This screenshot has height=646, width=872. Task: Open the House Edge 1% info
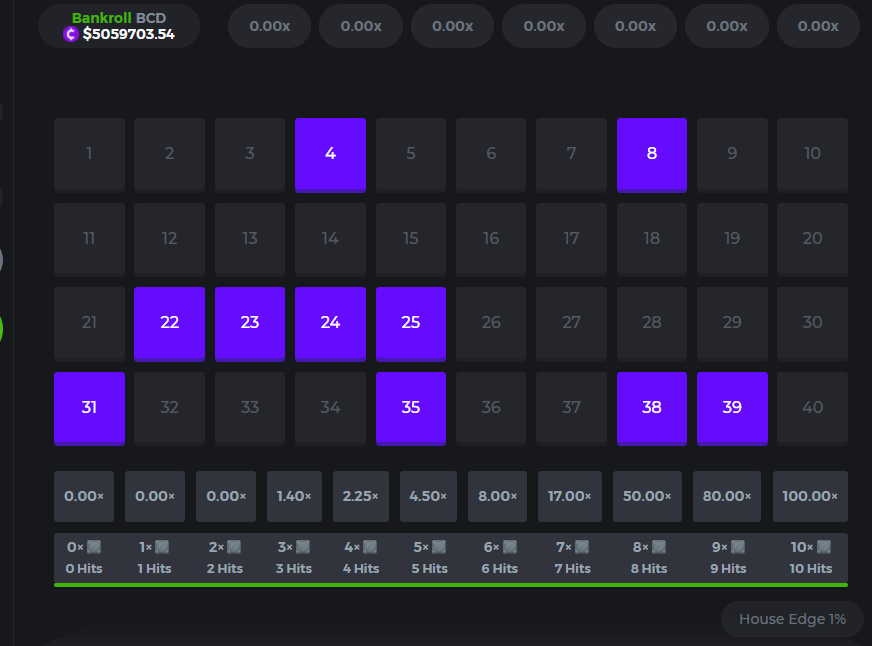[792, 619]
